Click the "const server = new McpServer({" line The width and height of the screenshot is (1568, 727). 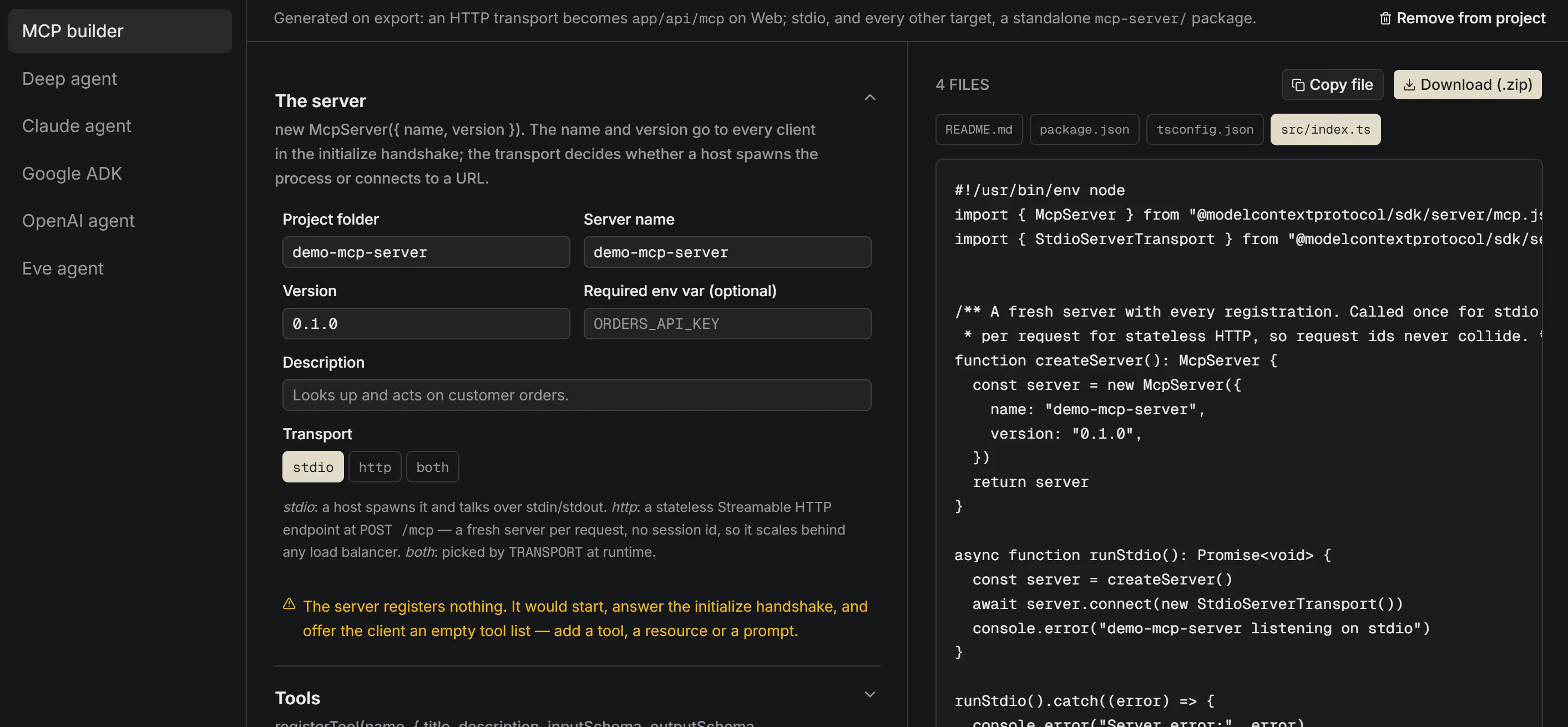click(1106, 385)
